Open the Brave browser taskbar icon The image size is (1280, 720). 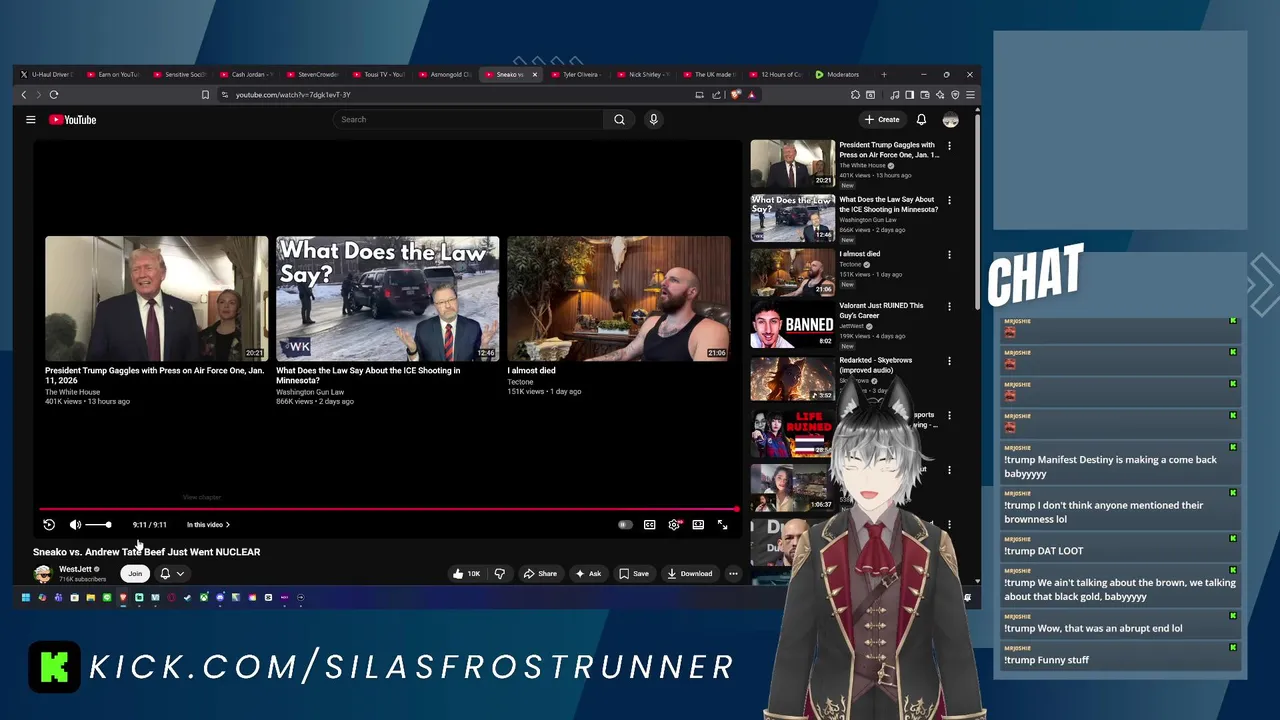(x=123, y=598)
